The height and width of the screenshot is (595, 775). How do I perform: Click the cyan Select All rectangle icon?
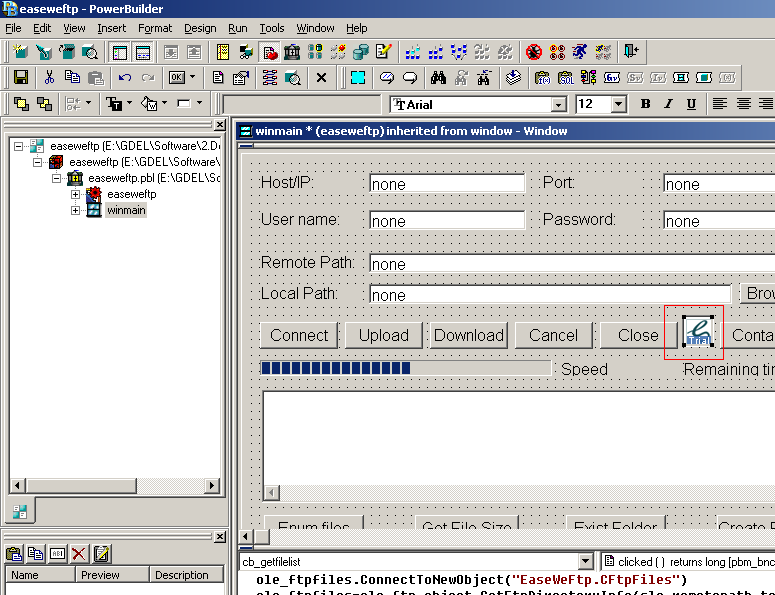[357, 78]
